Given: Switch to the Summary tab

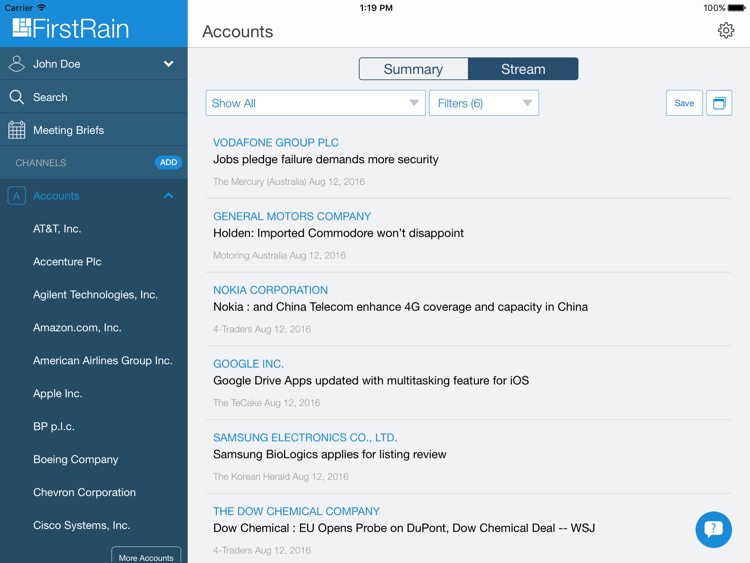Looking at the screenshot, I should click(413, 69).
